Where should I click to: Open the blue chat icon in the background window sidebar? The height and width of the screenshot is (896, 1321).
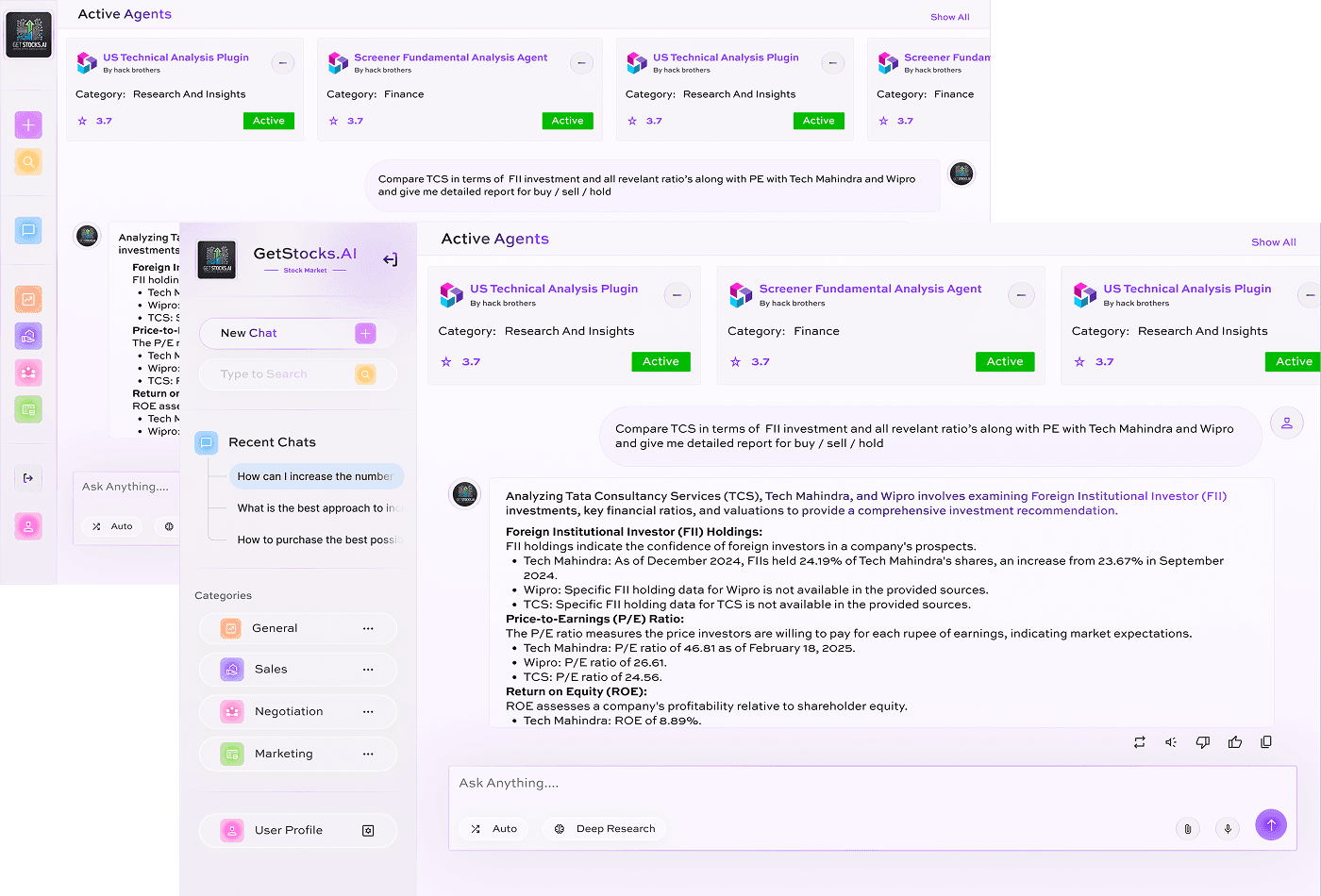(x=28, y=230)
